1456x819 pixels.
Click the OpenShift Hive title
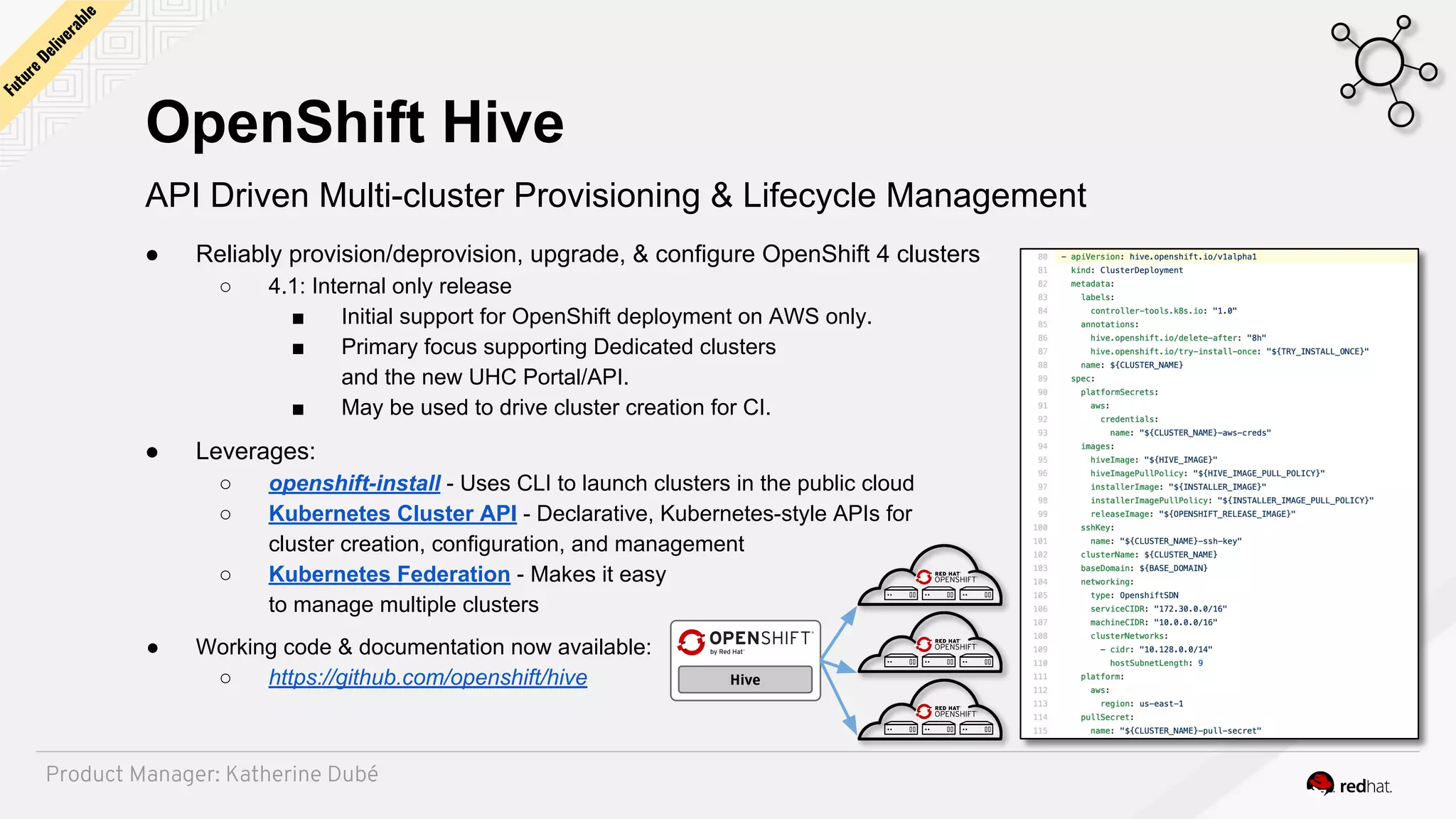[355, 122]
